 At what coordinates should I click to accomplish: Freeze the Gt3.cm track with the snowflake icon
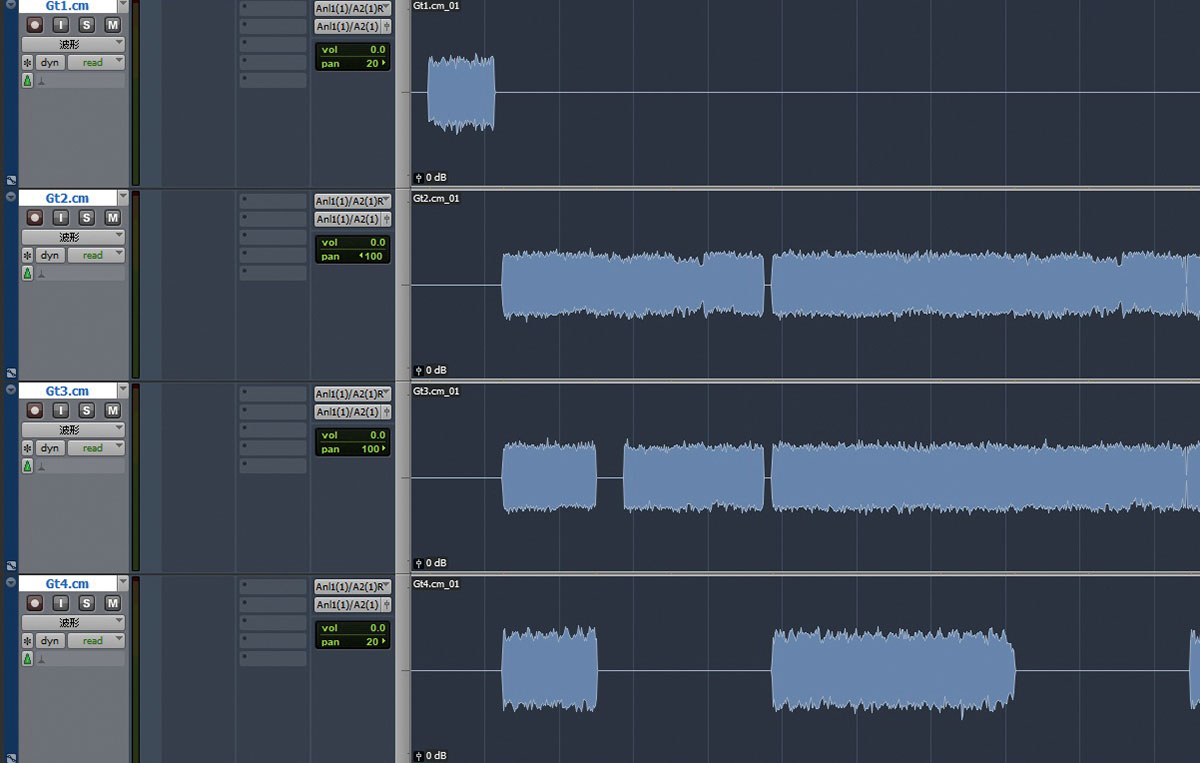tap(28, 448)
